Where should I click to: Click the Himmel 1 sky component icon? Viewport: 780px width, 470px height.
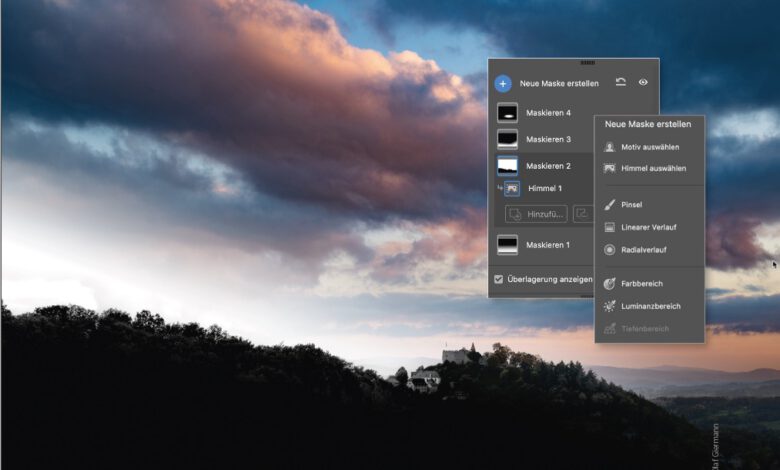tap(512, 188)
